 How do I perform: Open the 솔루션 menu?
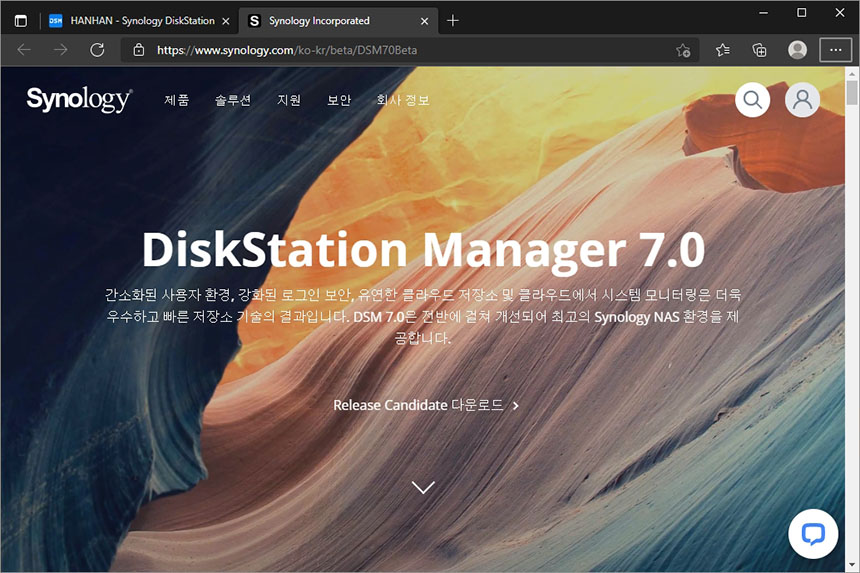233,100
